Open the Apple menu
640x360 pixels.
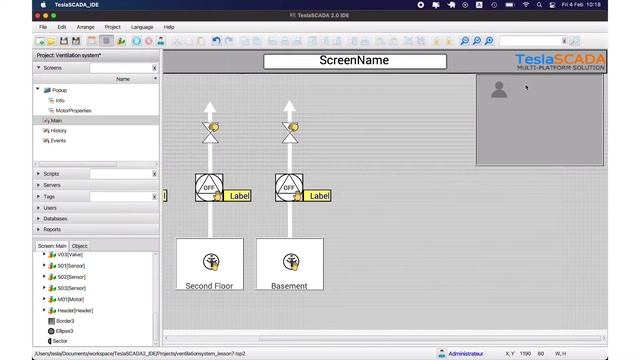[43, 5]
